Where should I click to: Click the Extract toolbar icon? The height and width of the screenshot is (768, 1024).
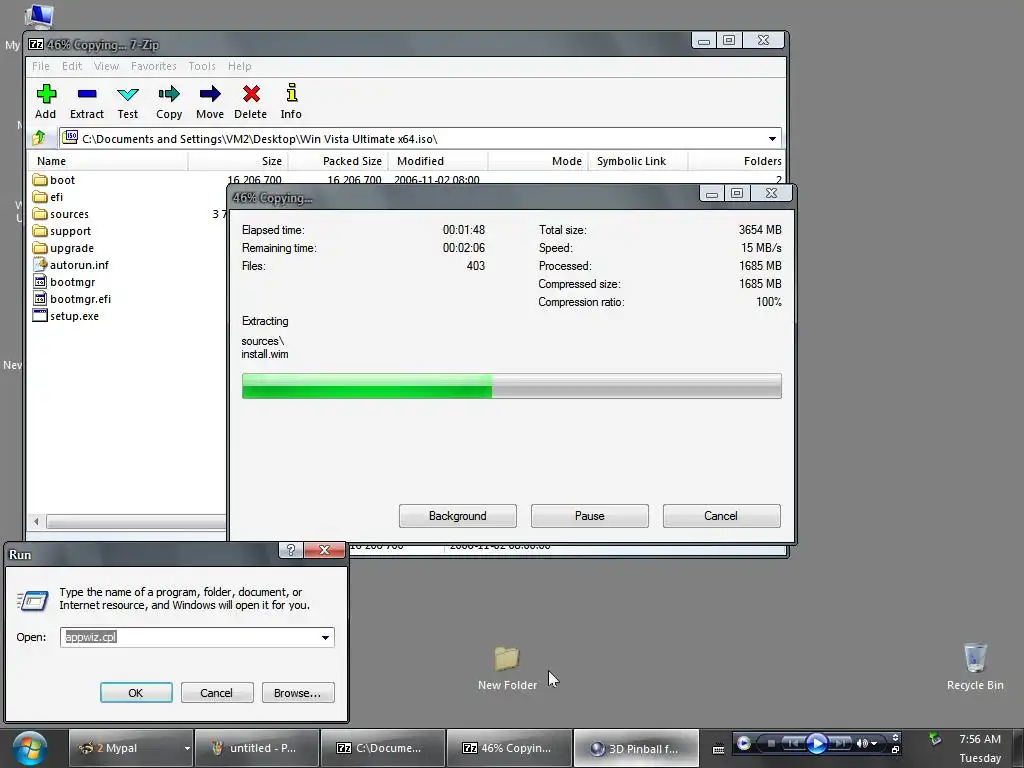87,94
